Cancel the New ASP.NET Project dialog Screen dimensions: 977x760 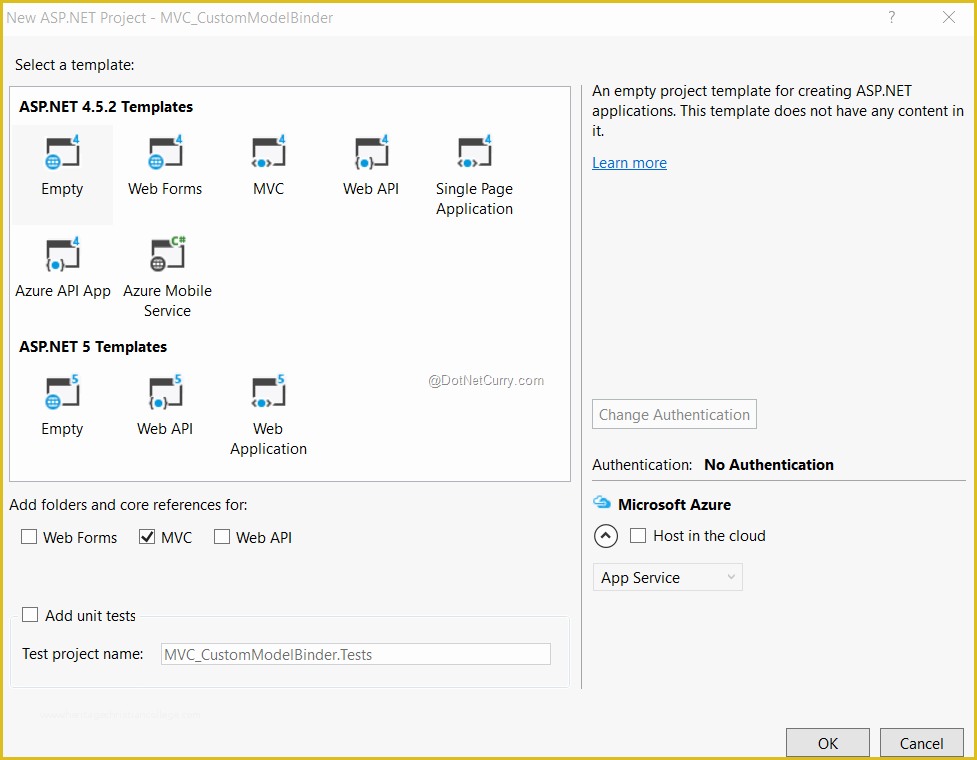pyautogui.click(x=922, y=743)
